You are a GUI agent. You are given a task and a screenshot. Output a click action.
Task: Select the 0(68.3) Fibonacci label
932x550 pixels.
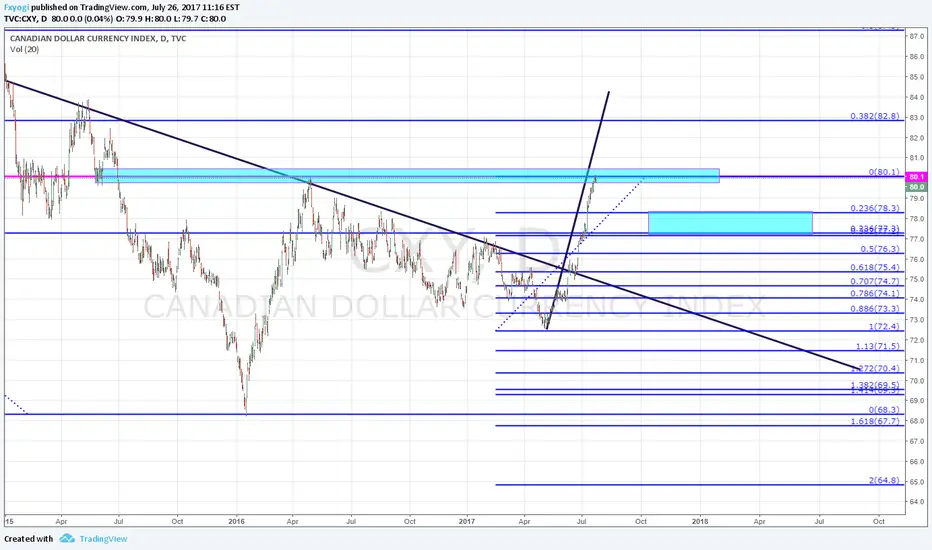point(884,410)
